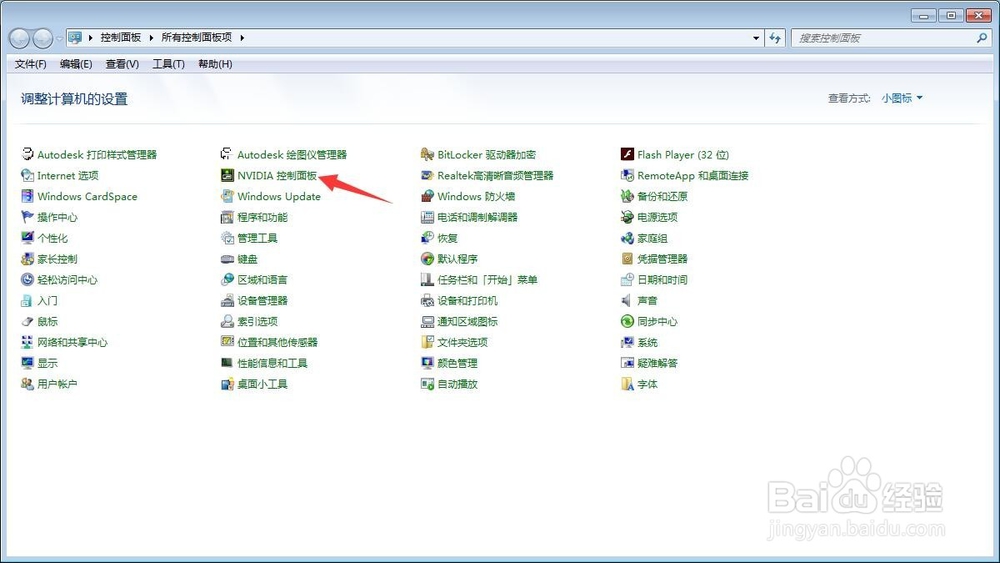Click the Windows Update icon
The height and width of the screenshot is (563, 1000).
(227, 196)
